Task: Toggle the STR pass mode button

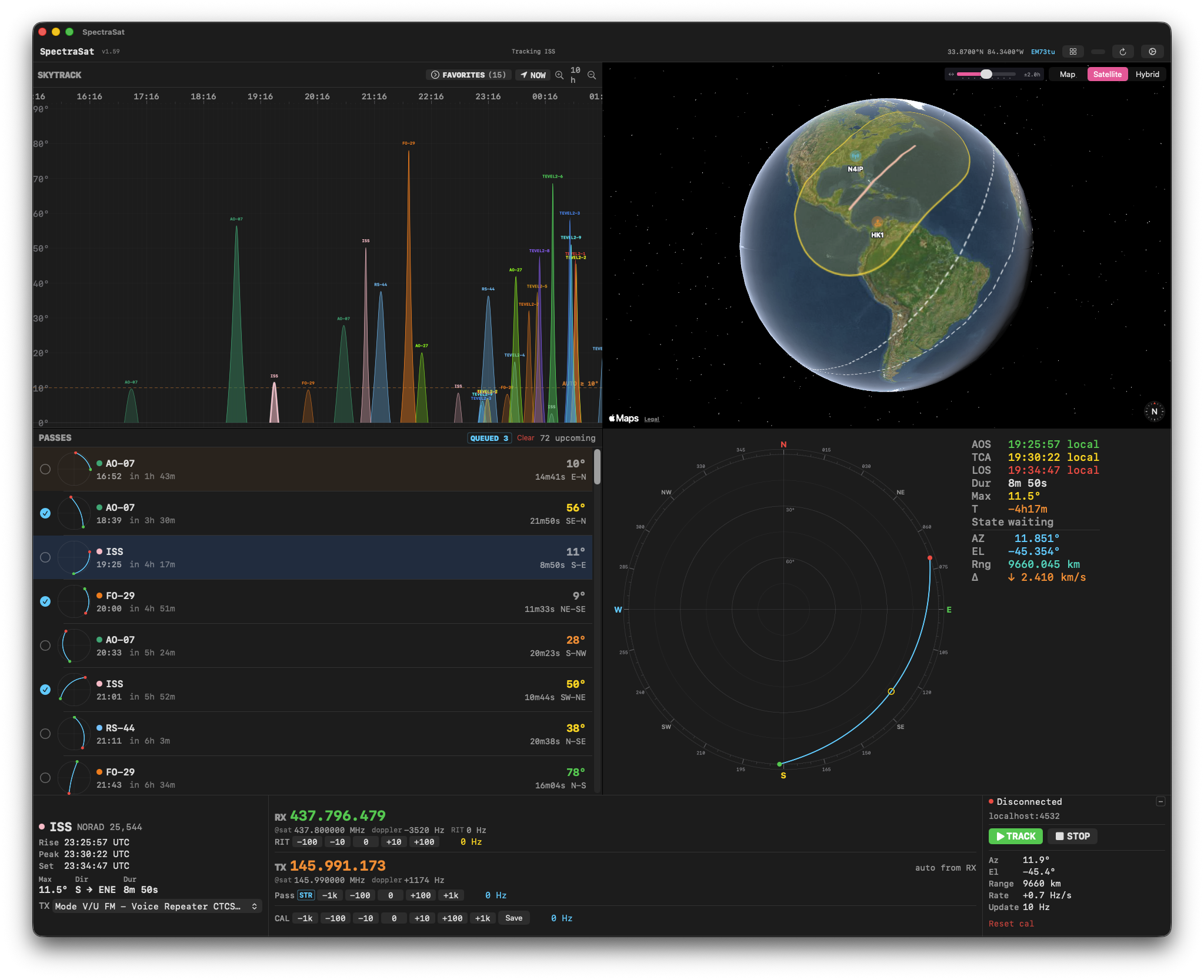Action: [306, 895]
